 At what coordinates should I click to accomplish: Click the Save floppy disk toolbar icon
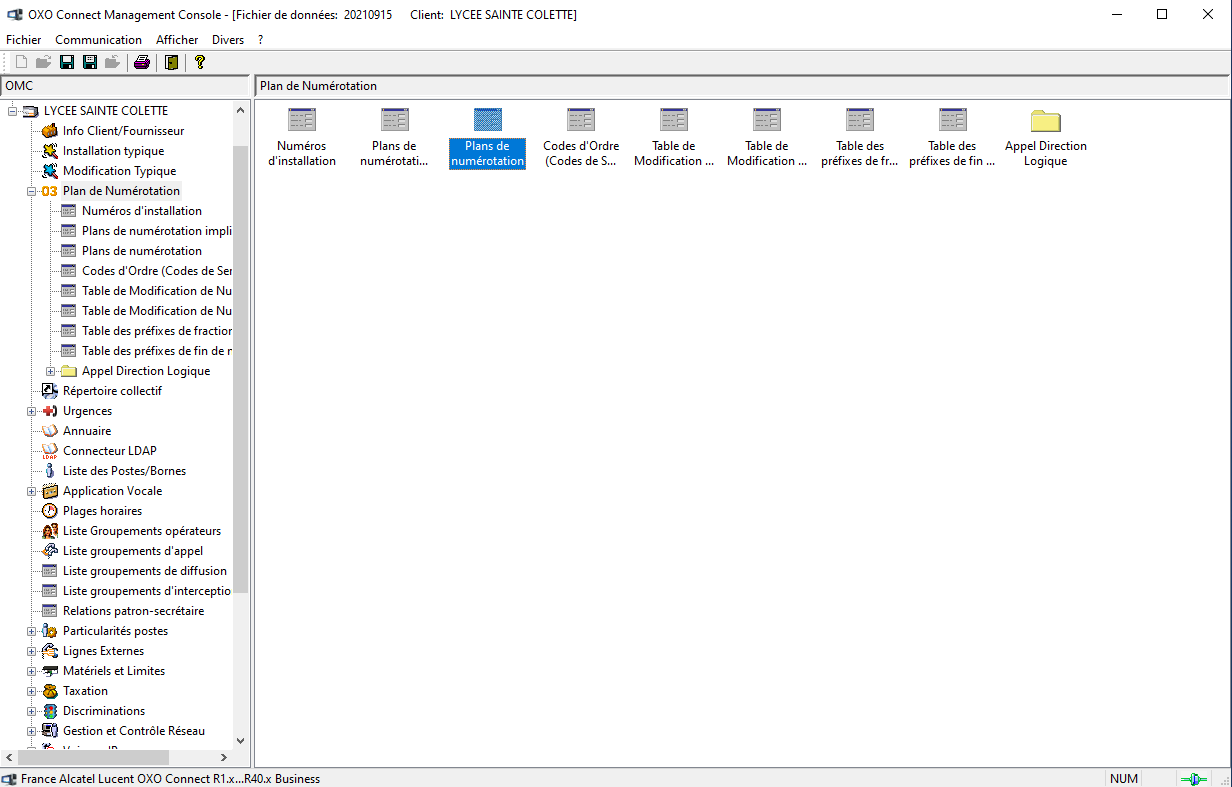click(67, 63)
